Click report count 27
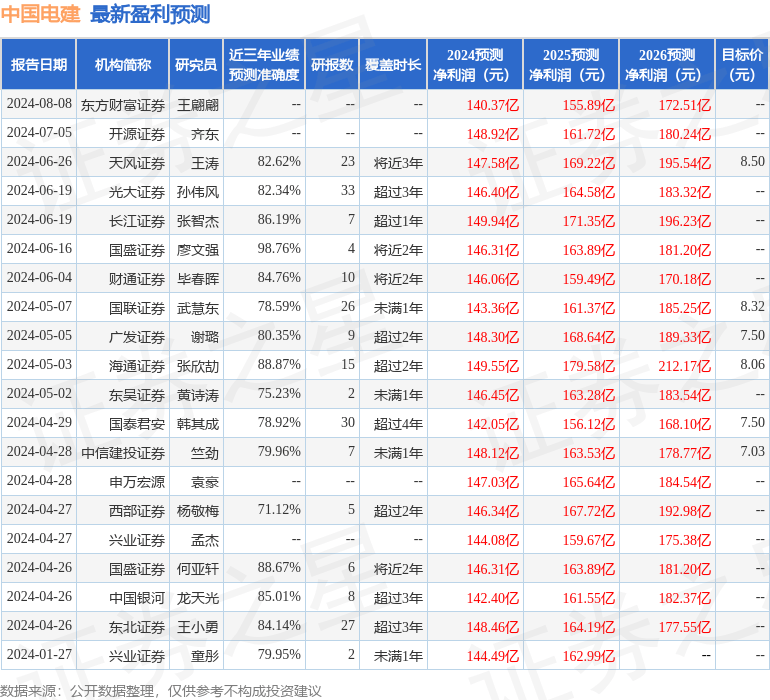The image size is (770, 700). coord(348,625)
